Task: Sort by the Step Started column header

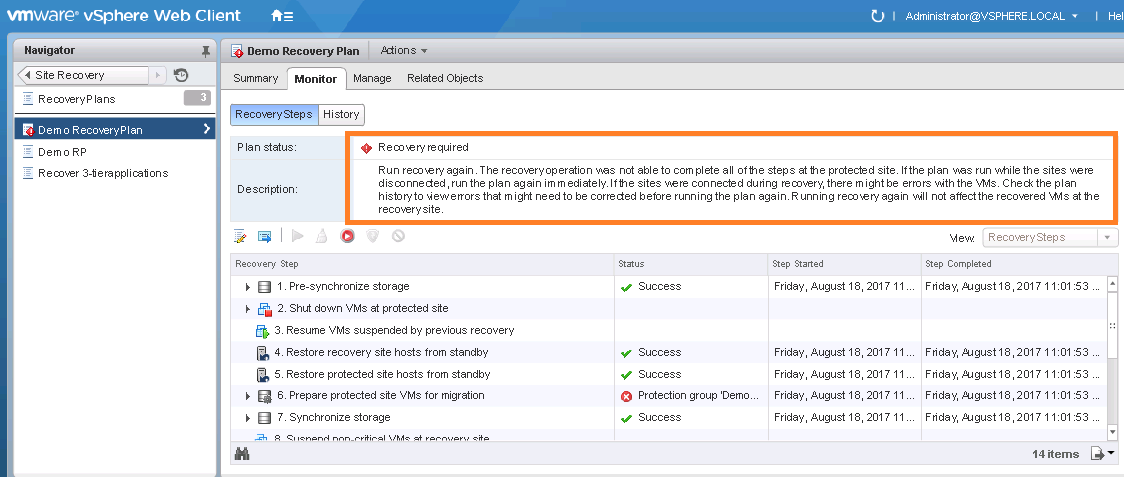Action: [844, 264]
